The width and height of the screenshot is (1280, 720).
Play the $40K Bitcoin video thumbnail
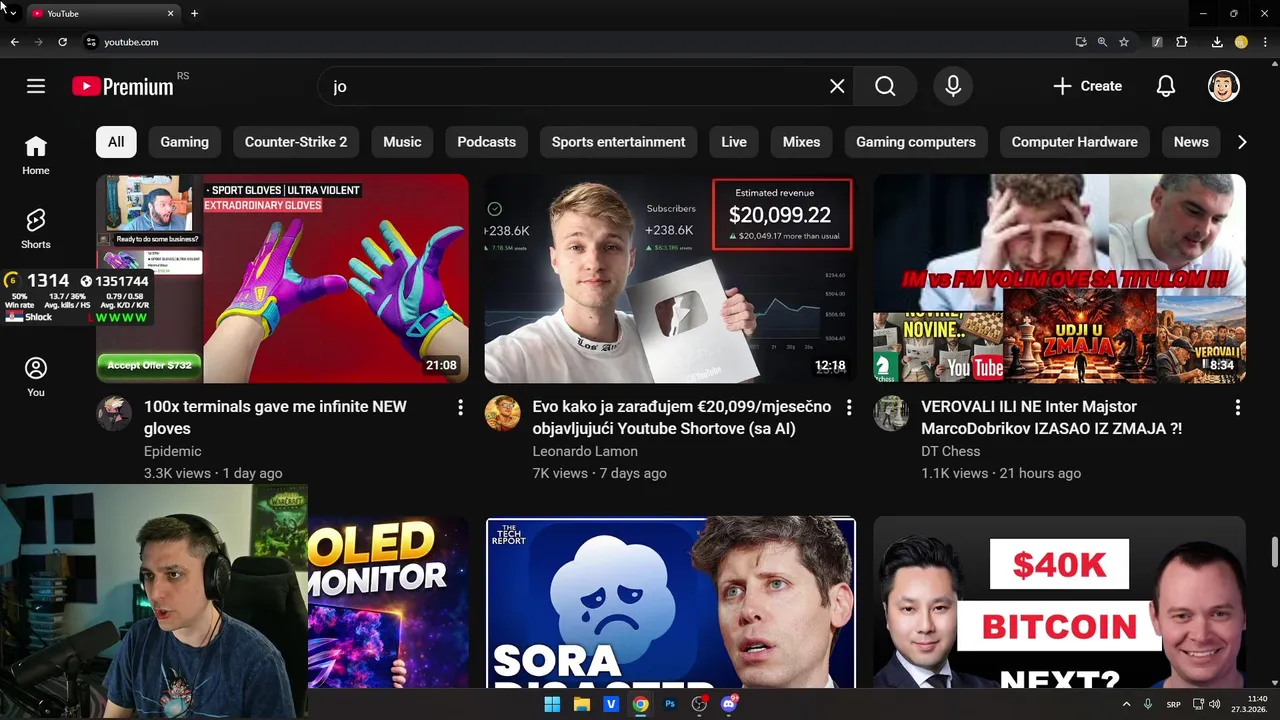pyautogui.click(x=1059, y=603)
